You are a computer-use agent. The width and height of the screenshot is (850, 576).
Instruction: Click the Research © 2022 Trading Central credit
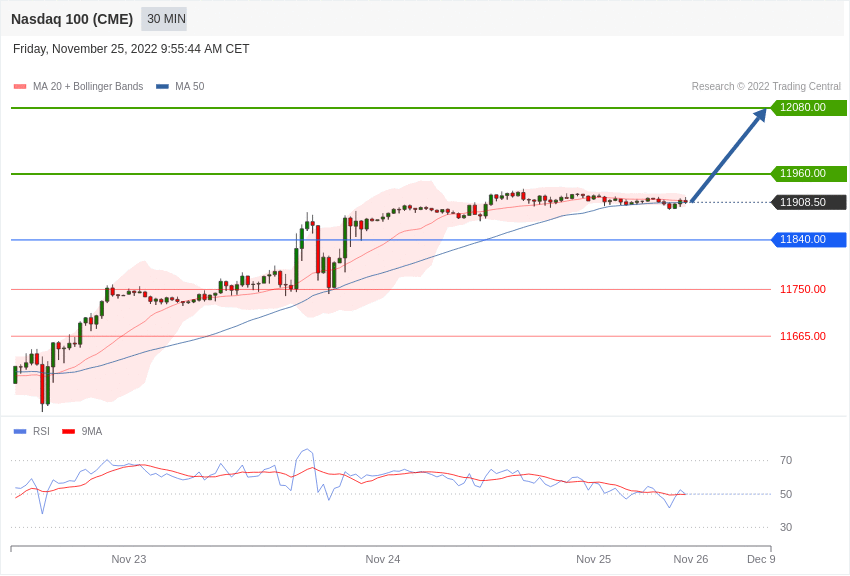point(766,86)
